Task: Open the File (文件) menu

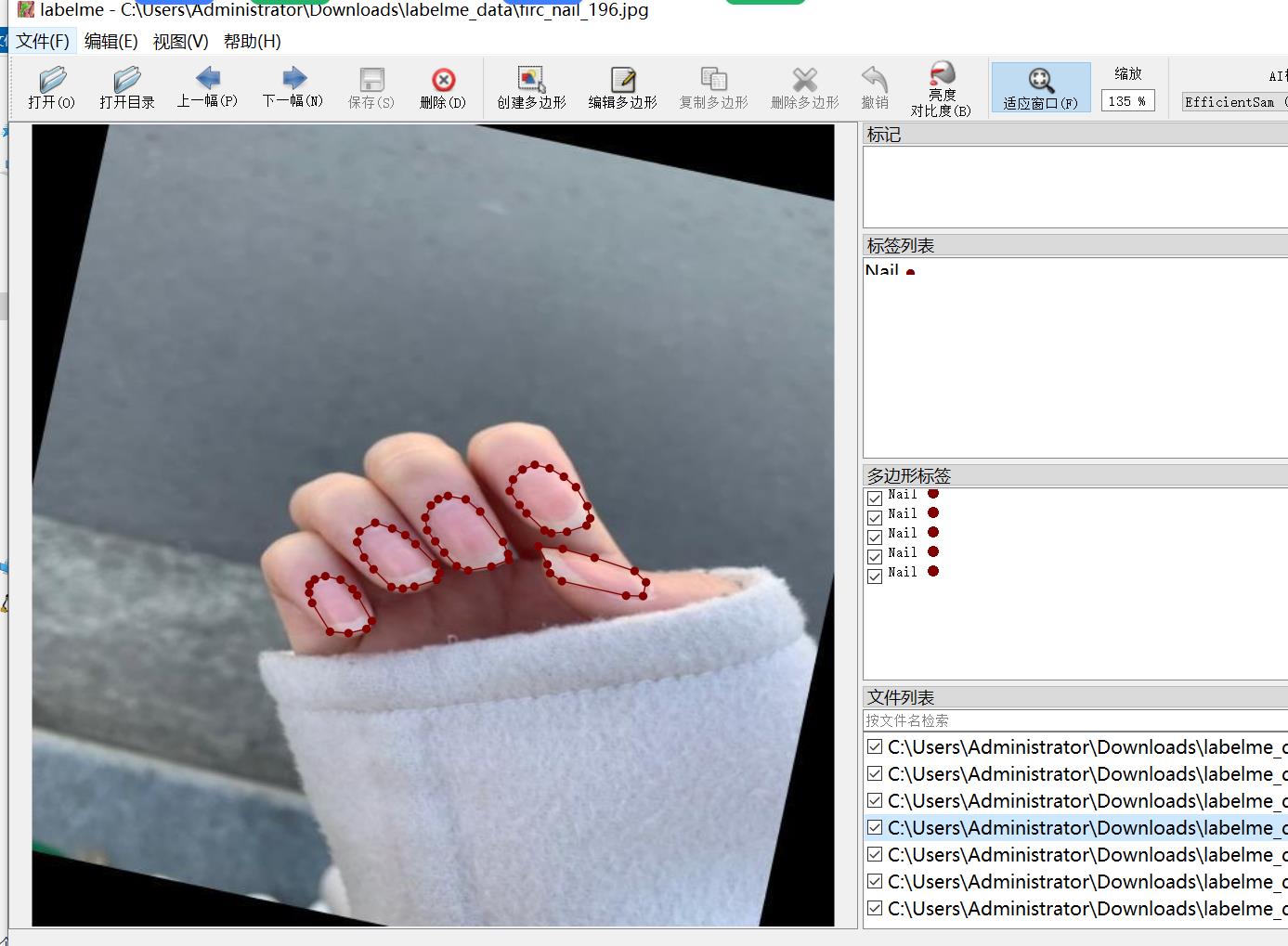Action: 43,42
